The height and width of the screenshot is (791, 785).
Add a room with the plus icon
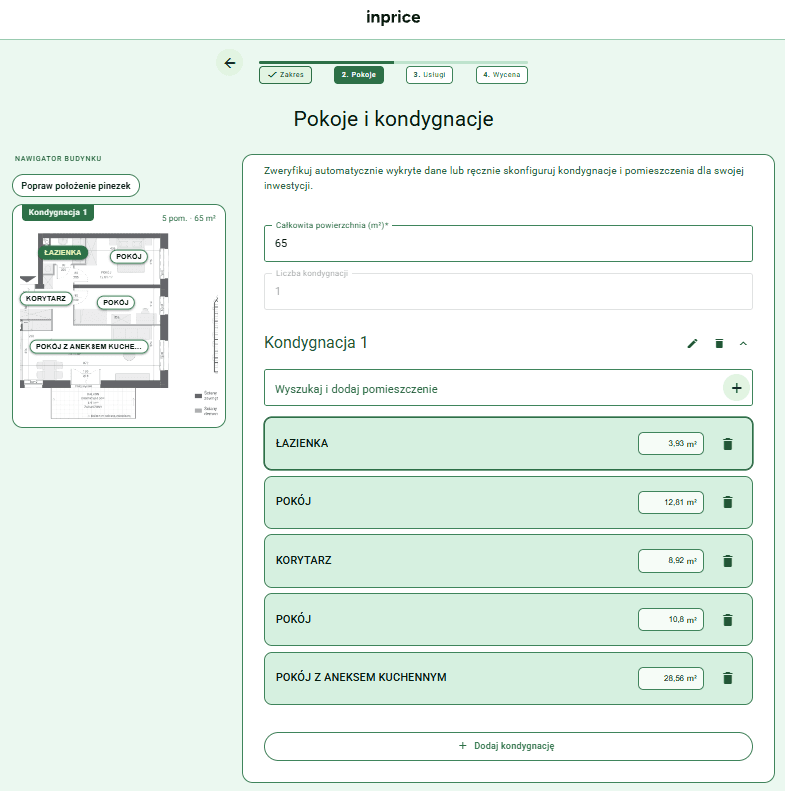(x=737, y=388)
